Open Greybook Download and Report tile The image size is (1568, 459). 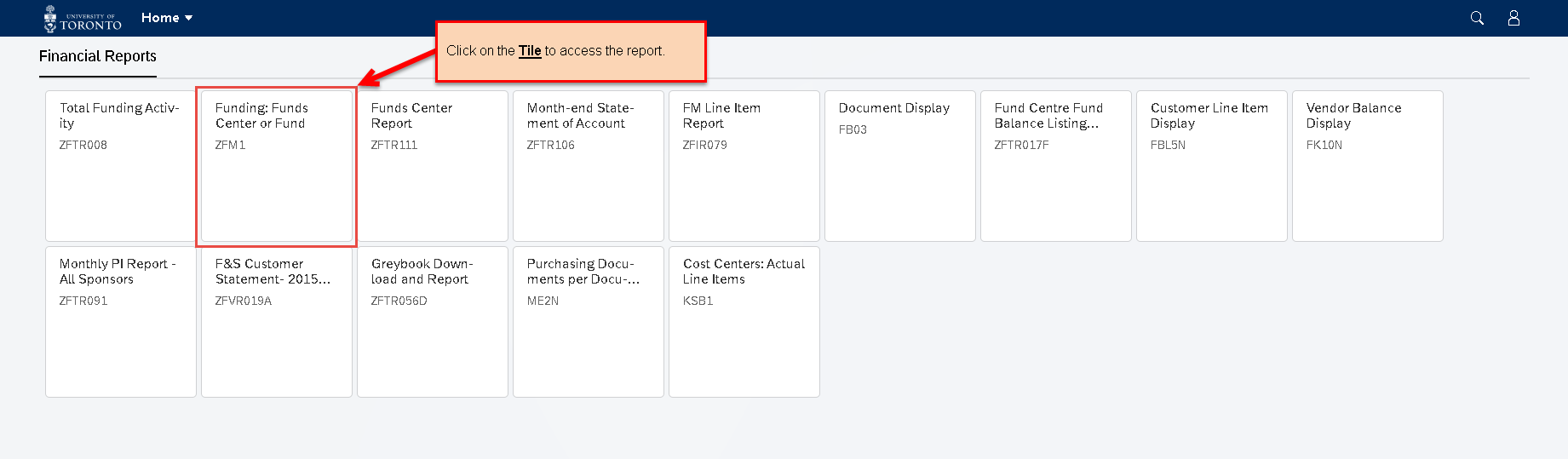pos(433,322)
